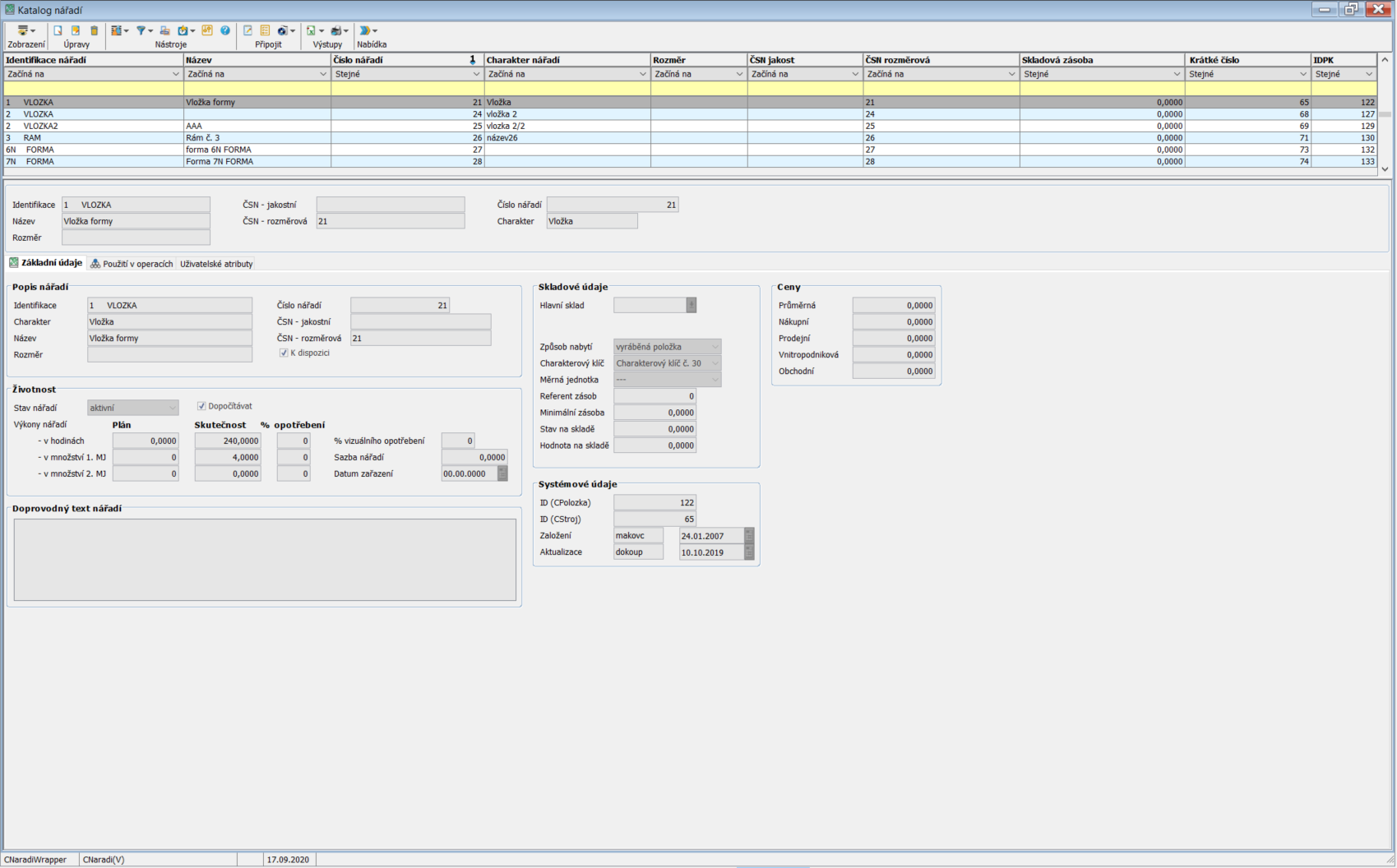This screenshot has height=868, width=1397.
Task: Switch to Použití v operacích tab
Action: point(132,264)
